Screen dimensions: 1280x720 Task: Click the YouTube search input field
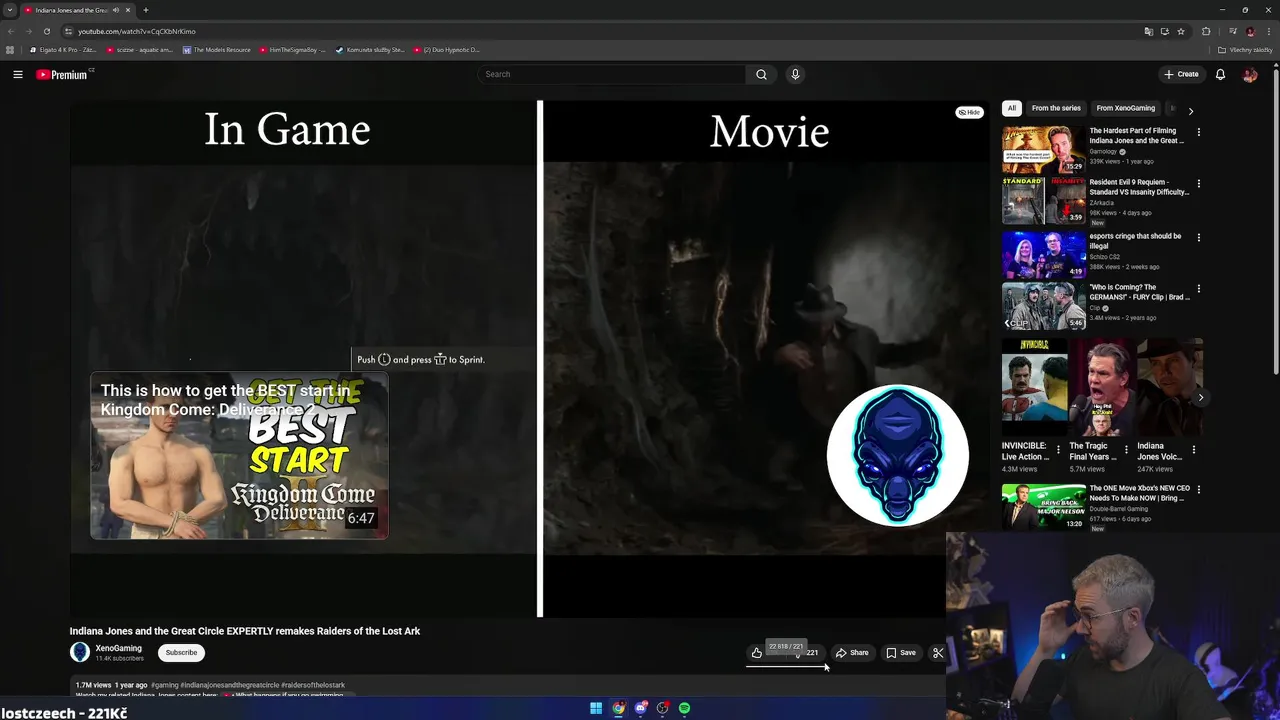pos(612,74)
